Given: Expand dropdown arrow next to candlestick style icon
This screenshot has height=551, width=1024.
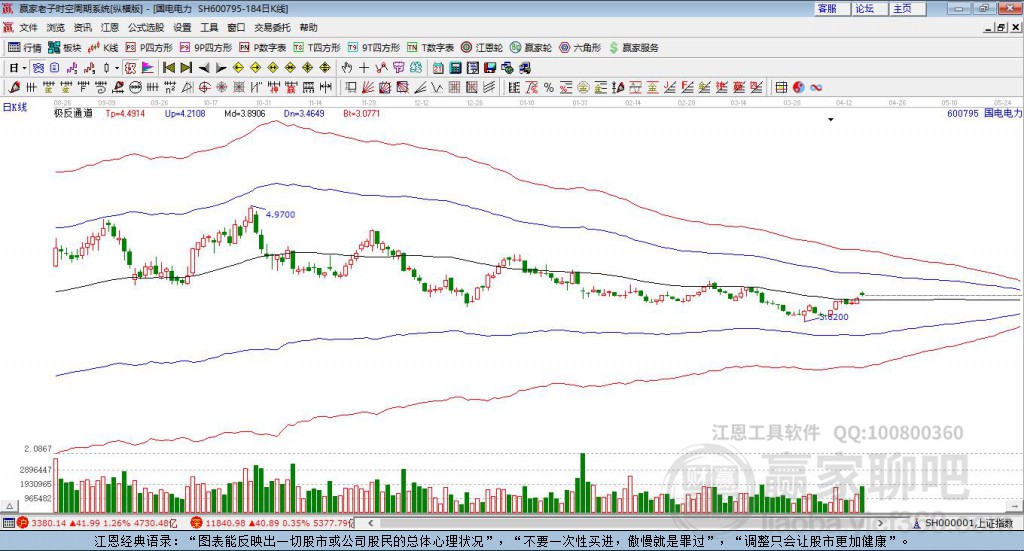Looking at the screenshot, I should [117, 68].
